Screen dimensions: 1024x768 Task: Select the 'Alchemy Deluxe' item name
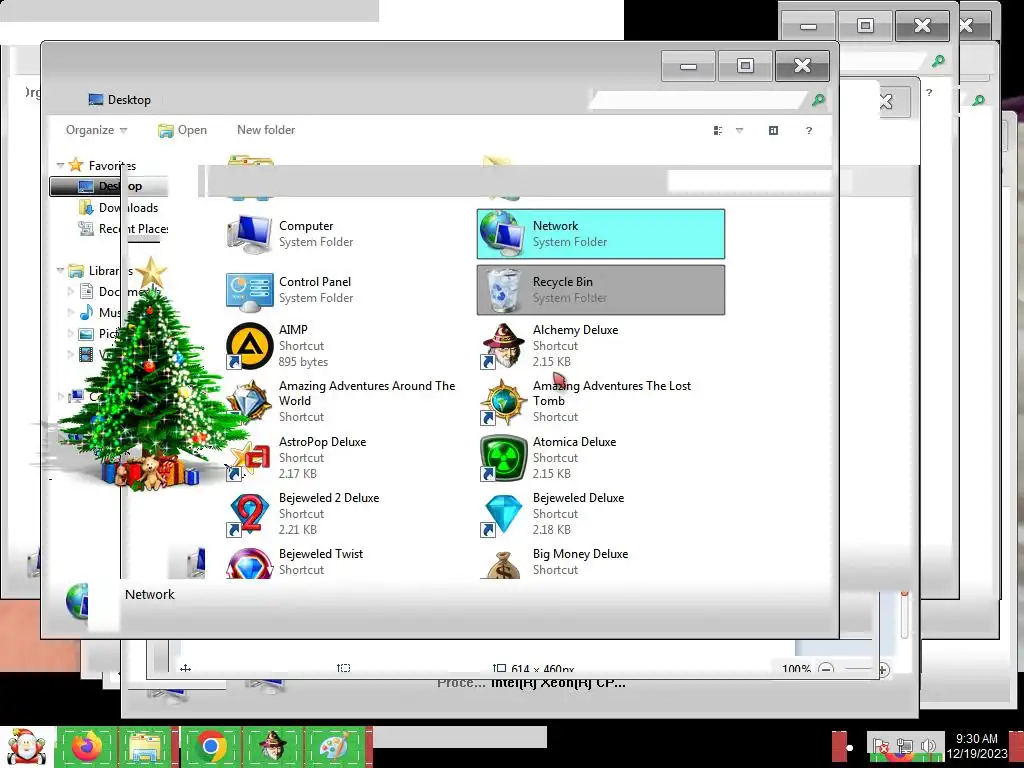click(x=575, y=330)
